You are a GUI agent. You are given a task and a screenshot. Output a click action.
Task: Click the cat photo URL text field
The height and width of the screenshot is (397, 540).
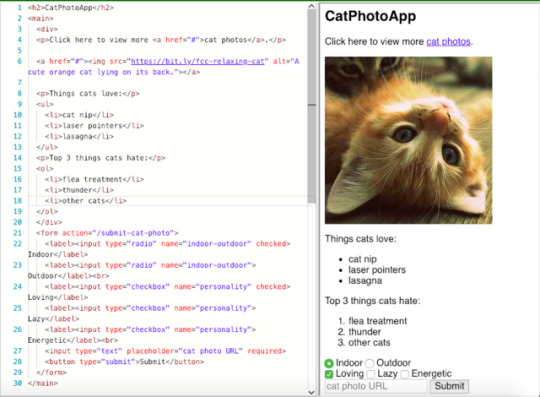tap(376, 386)
